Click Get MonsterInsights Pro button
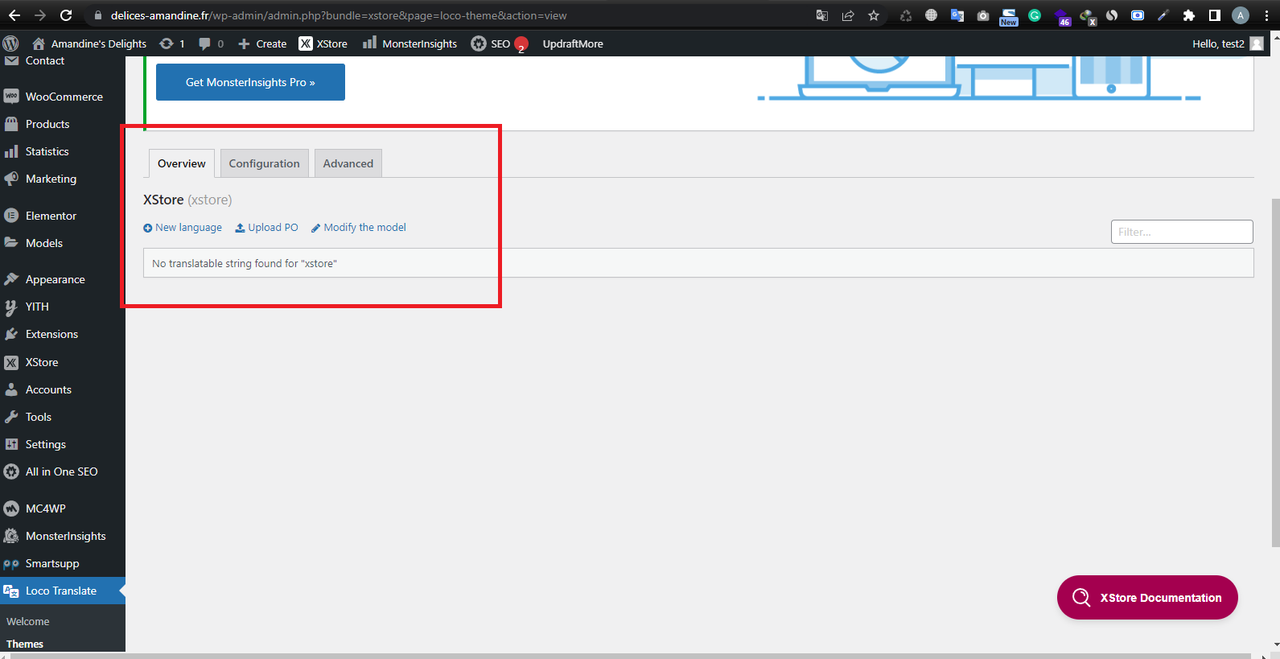This screenshot has width=1280, height=659. coord(250,82)
